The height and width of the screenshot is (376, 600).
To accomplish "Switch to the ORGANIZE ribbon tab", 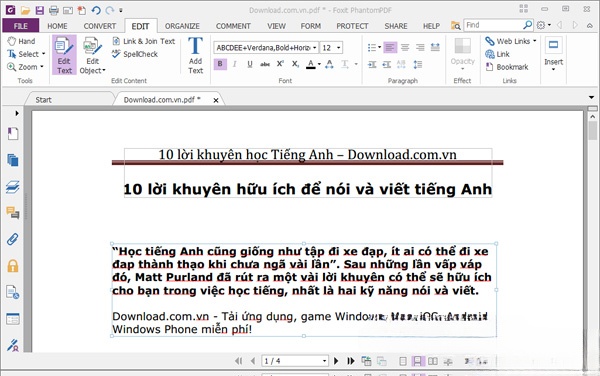I will [x=182, y=26].
